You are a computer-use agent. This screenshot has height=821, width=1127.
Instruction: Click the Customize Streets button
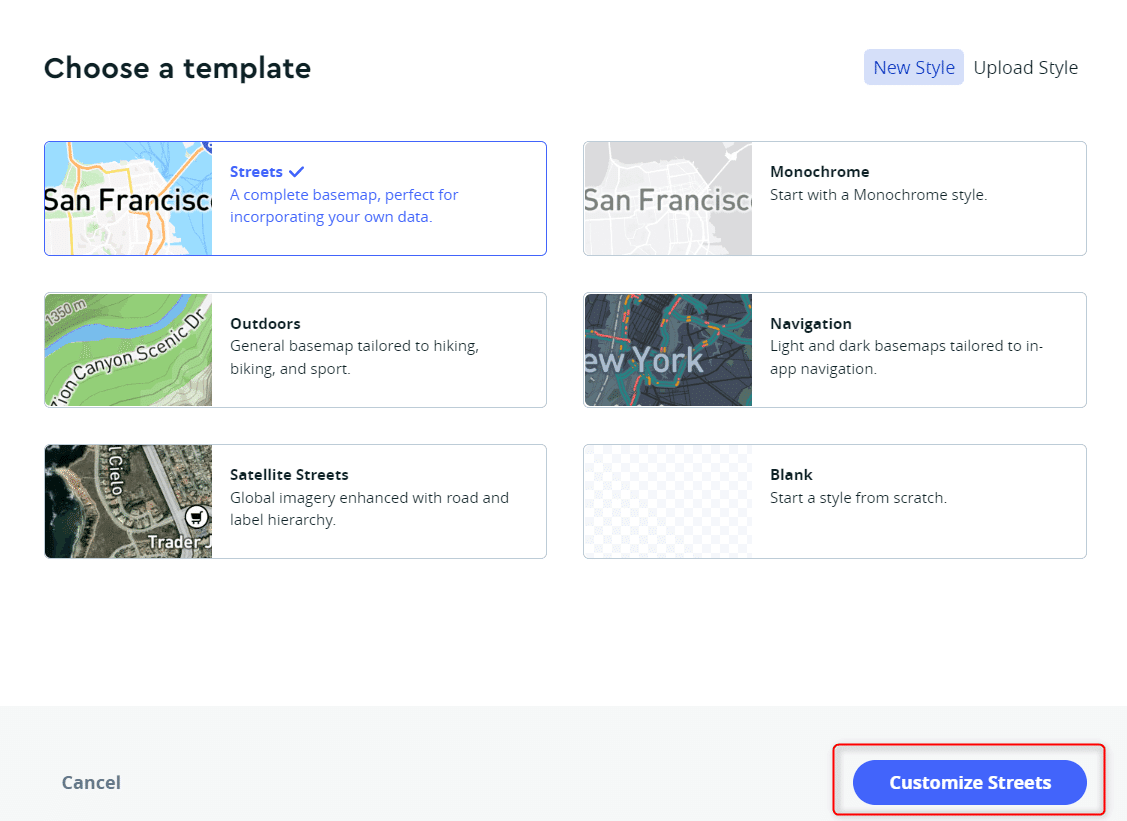[x=970, y=782]
